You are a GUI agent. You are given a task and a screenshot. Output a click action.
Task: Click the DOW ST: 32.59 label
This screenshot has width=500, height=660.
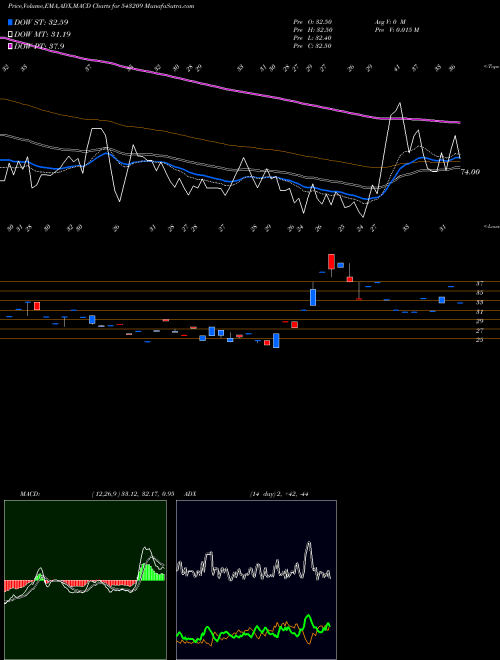tap(41, 22)
